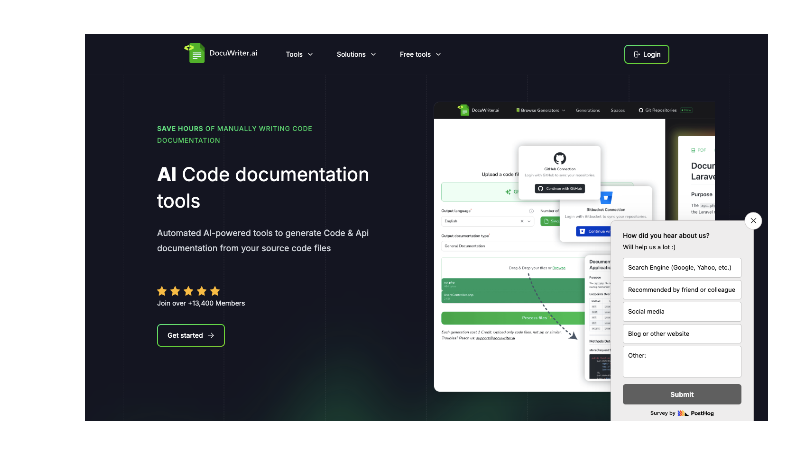Click the DocuWriter.ai brand name text
This screenshot has width=800, height=454.
click(x=233, y=53)
